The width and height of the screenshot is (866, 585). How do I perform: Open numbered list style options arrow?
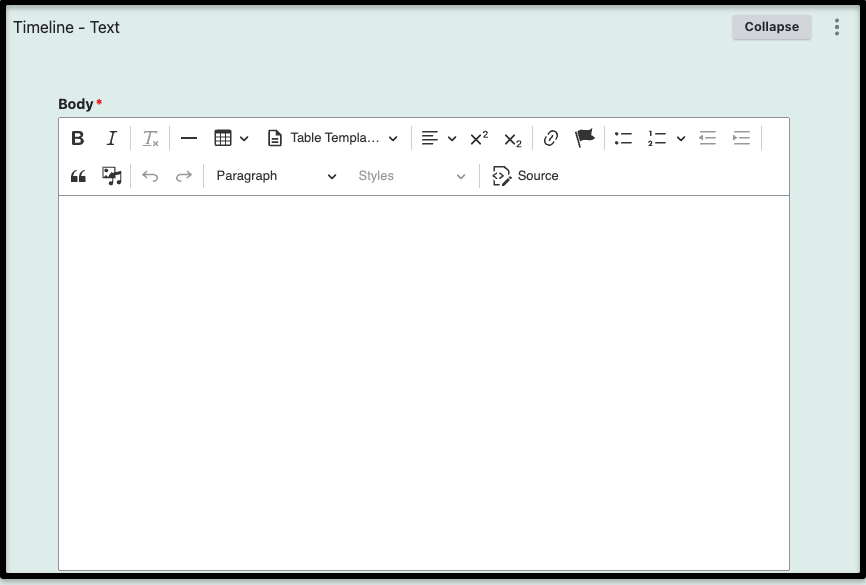(x=681, y=138)
